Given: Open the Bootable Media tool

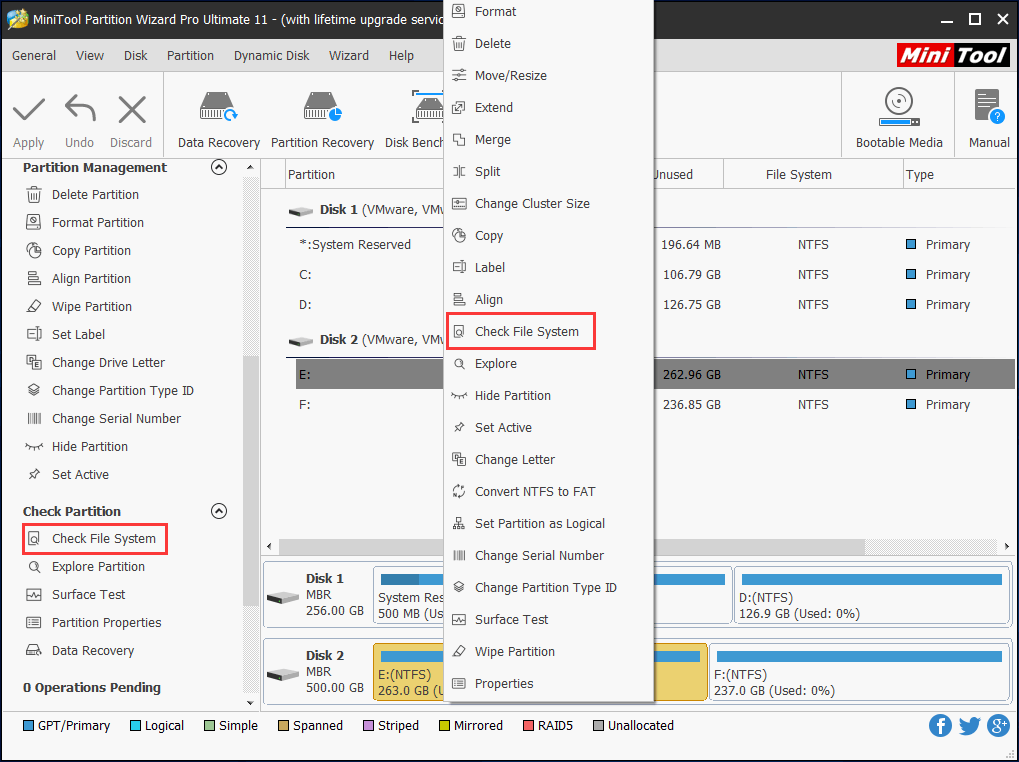Looking at the screenshot, I should (899, 118).
